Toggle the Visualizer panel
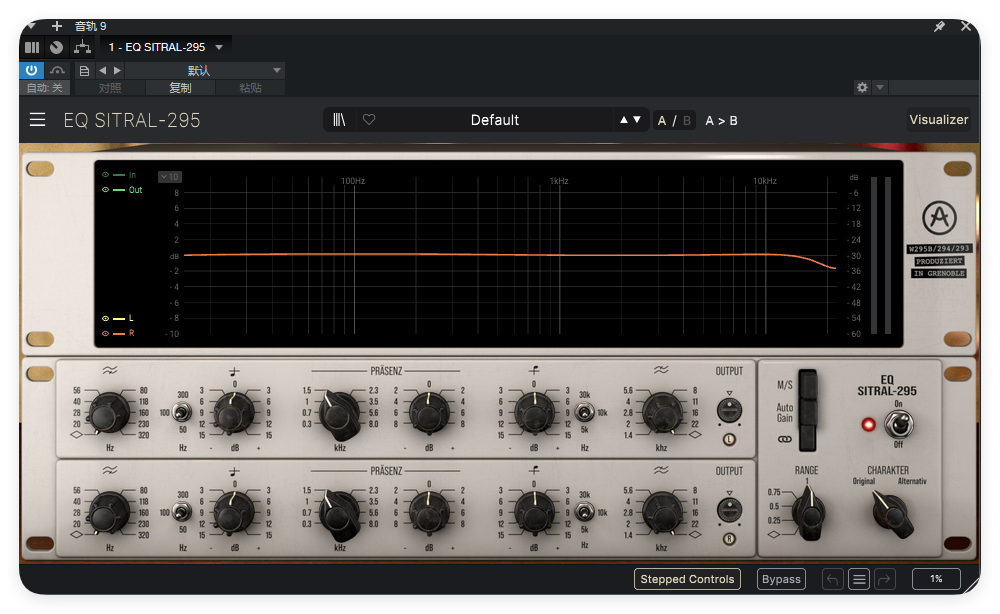Viewport: 1000px width, 614px height. point(938,120)
